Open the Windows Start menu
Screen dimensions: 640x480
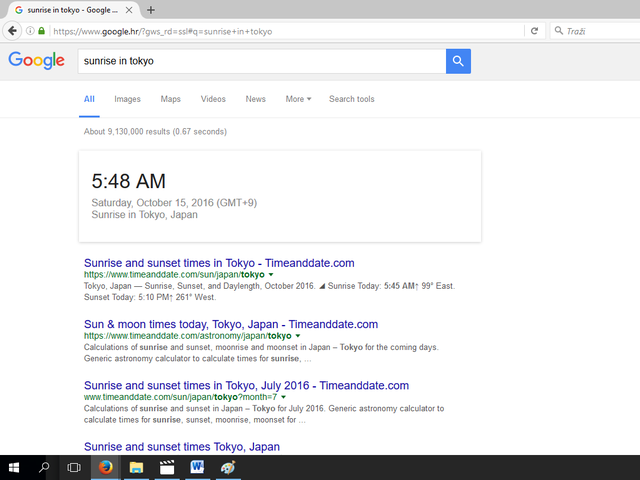point(13,468)
